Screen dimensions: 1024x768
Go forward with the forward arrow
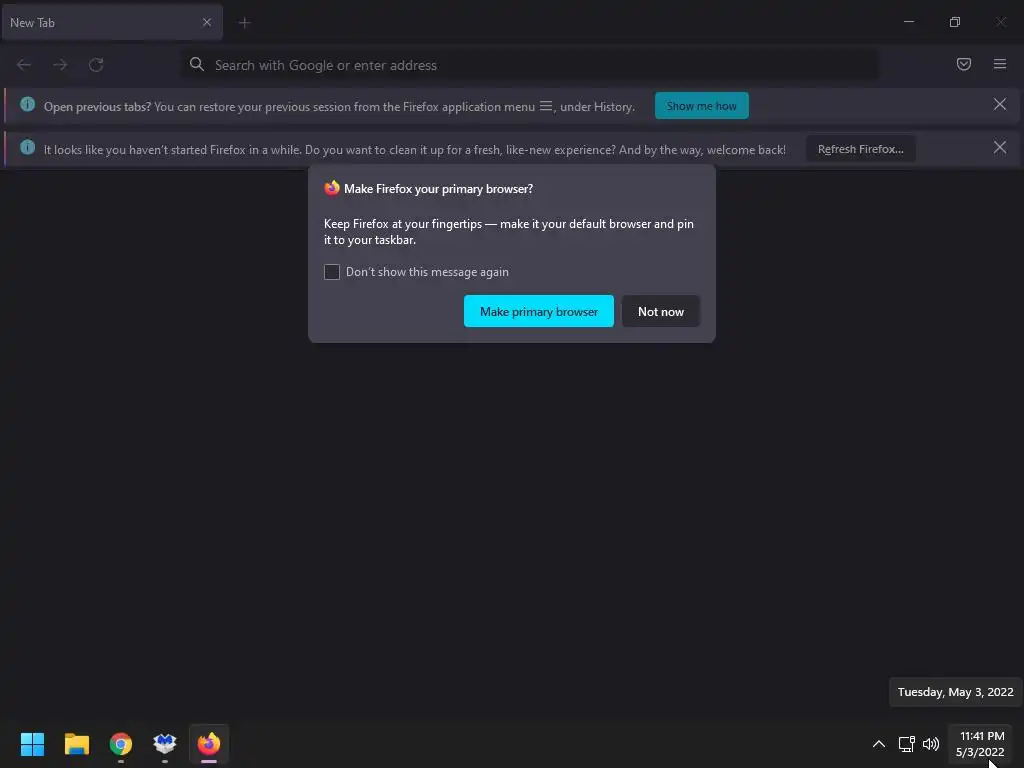click(60, 65)
